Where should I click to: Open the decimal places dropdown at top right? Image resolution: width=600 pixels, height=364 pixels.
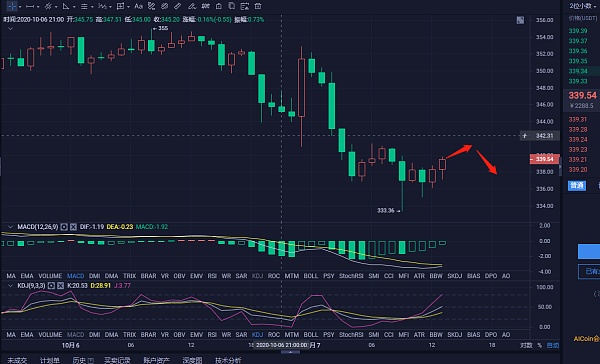pyautogui.click(x=583, y=6)
